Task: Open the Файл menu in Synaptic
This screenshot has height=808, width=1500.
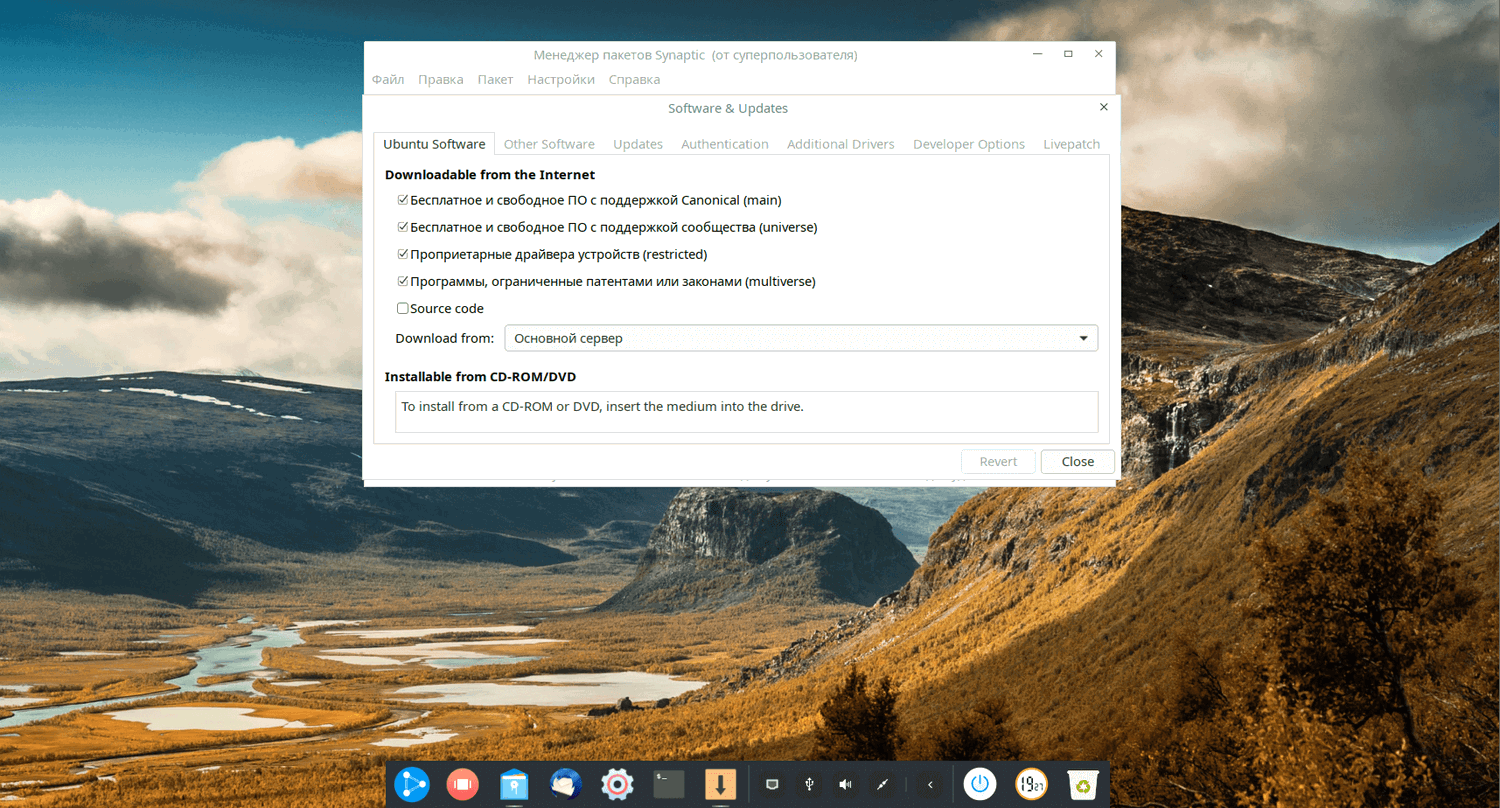Action: [x=388, y=79]
